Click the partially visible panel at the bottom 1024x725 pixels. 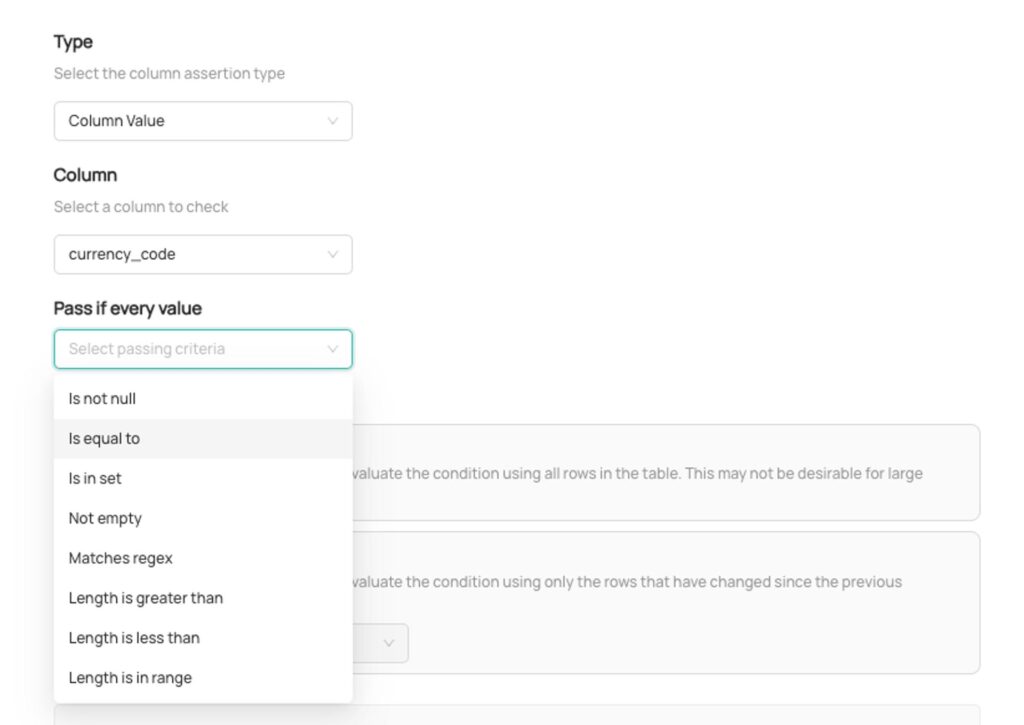click(x=660, y=714)
